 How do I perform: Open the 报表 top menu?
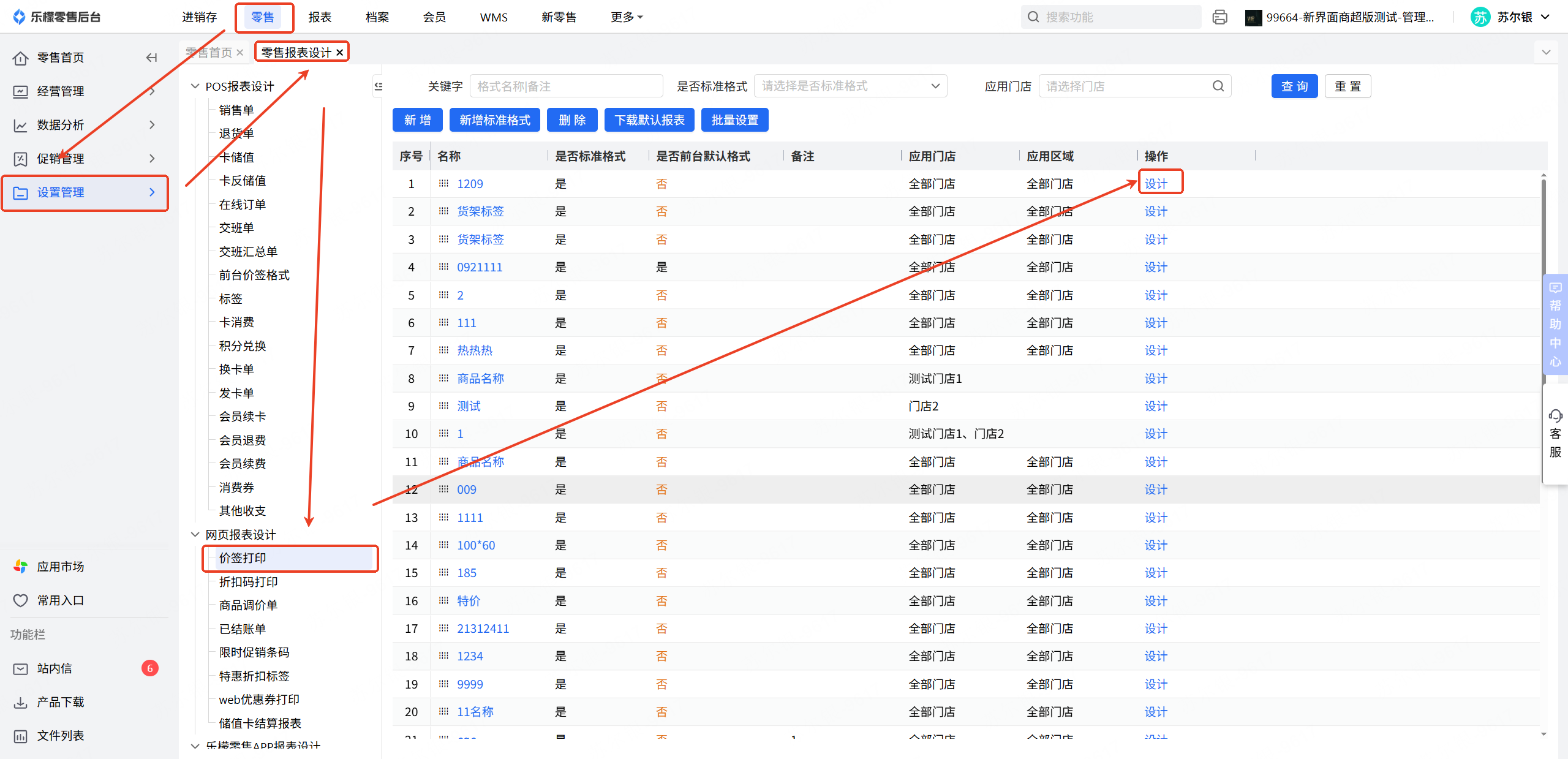pyautogui.click(x=320, y=17)
